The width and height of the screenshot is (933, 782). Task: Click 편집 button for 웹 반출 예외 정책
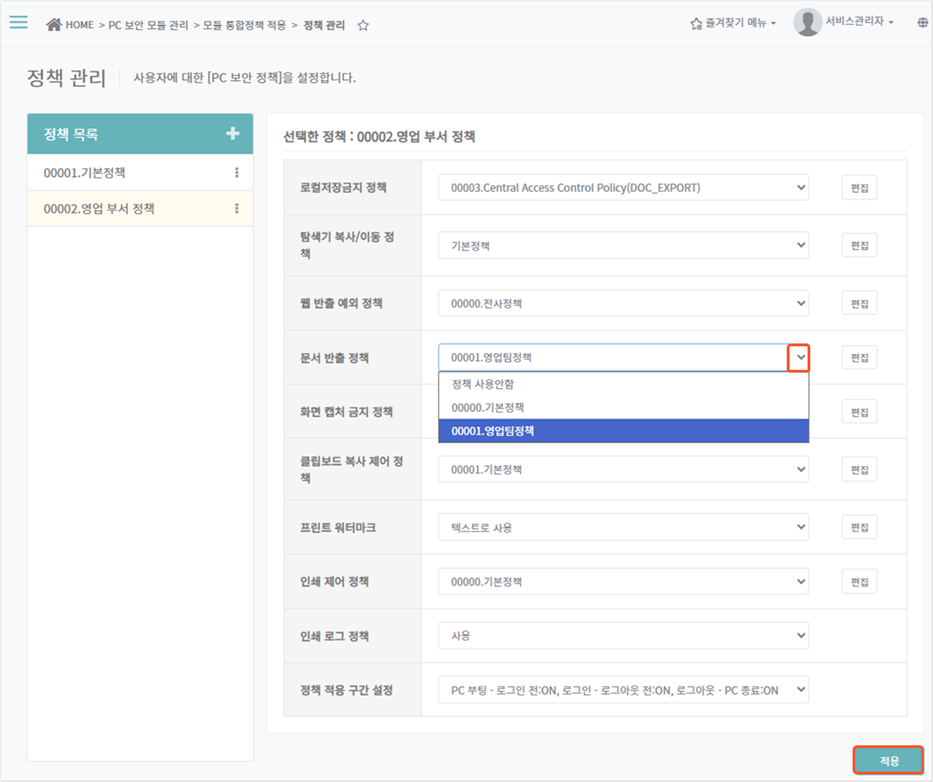859,303
